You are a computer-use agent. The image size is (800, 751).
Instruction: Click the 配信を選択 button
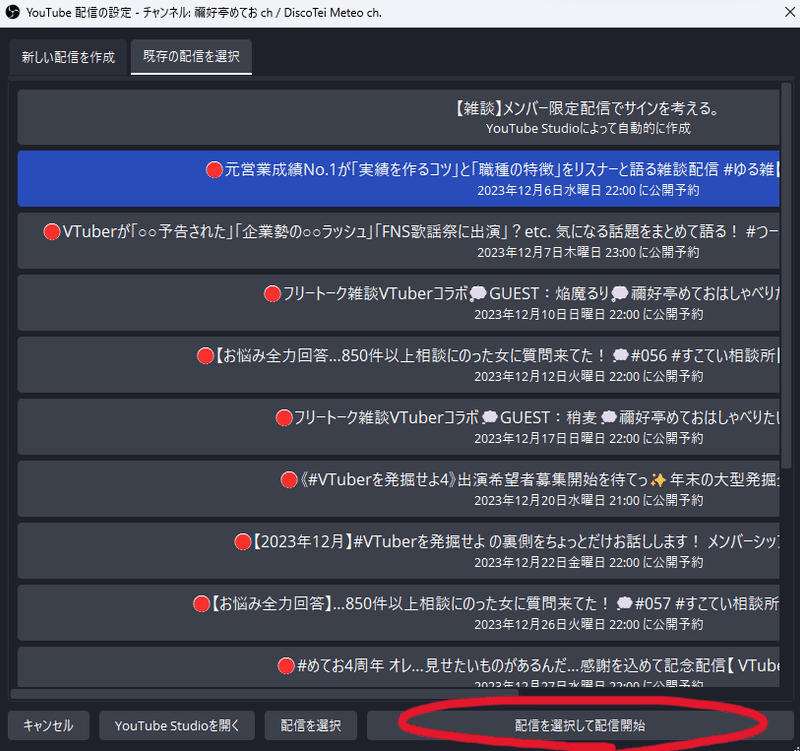(311, 725)
